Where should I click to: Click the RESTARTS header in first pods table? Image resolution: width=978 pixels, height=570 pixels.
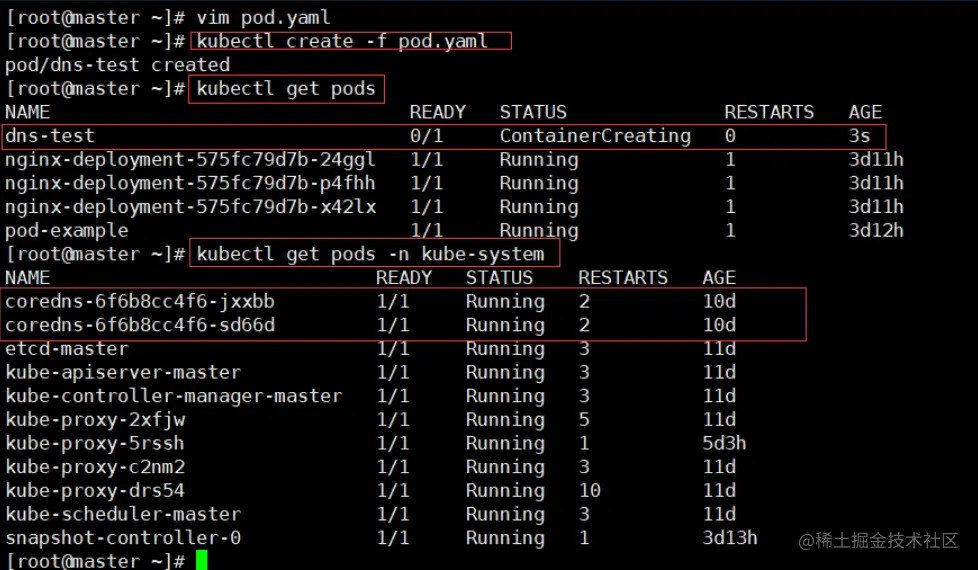tap(769, 112)
